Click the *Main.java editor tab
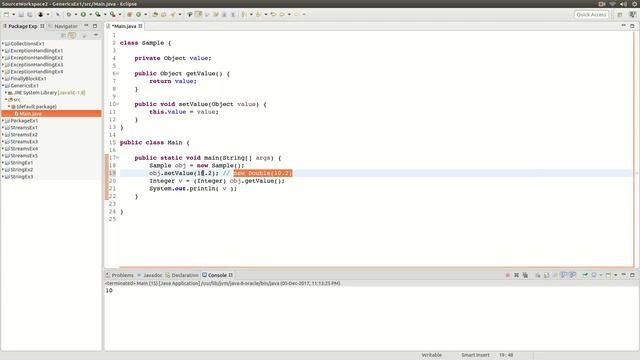640x360 pixels. click(124, 26)
